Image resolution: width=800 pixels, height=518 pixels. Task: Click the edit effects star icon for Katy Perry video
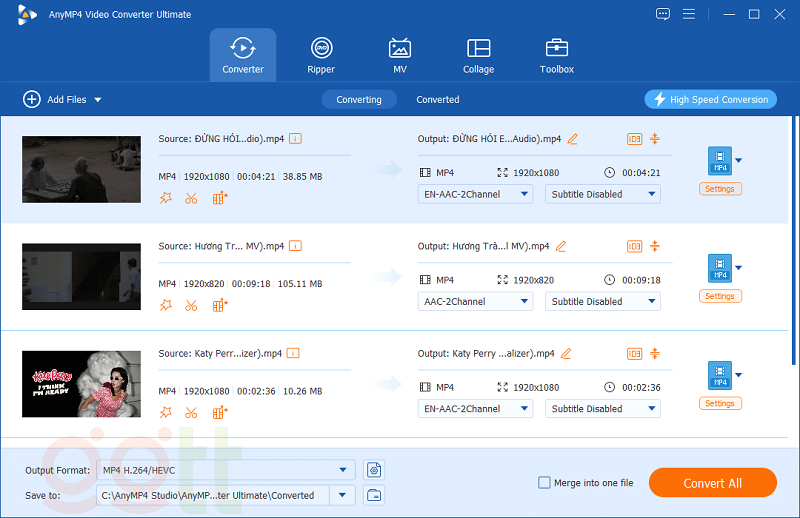[166, 412]
